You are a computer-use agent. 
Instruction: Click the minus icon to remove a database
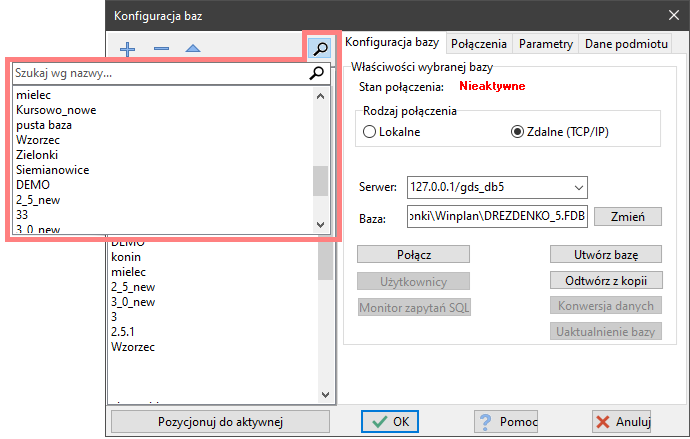coord(161,48)
